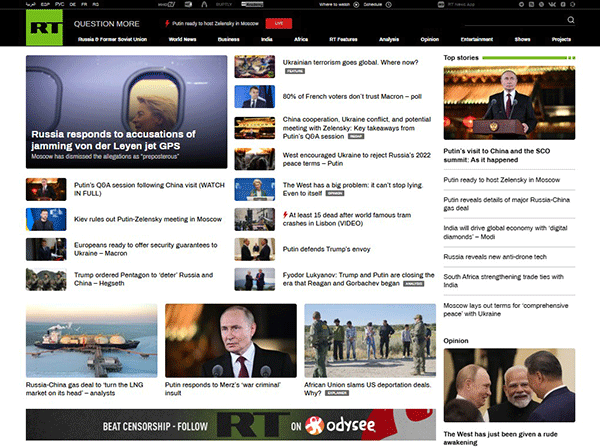Open 'South Africa strengthening trade ties' story
This screenshot has width=600, height=447.
(504, 281)
